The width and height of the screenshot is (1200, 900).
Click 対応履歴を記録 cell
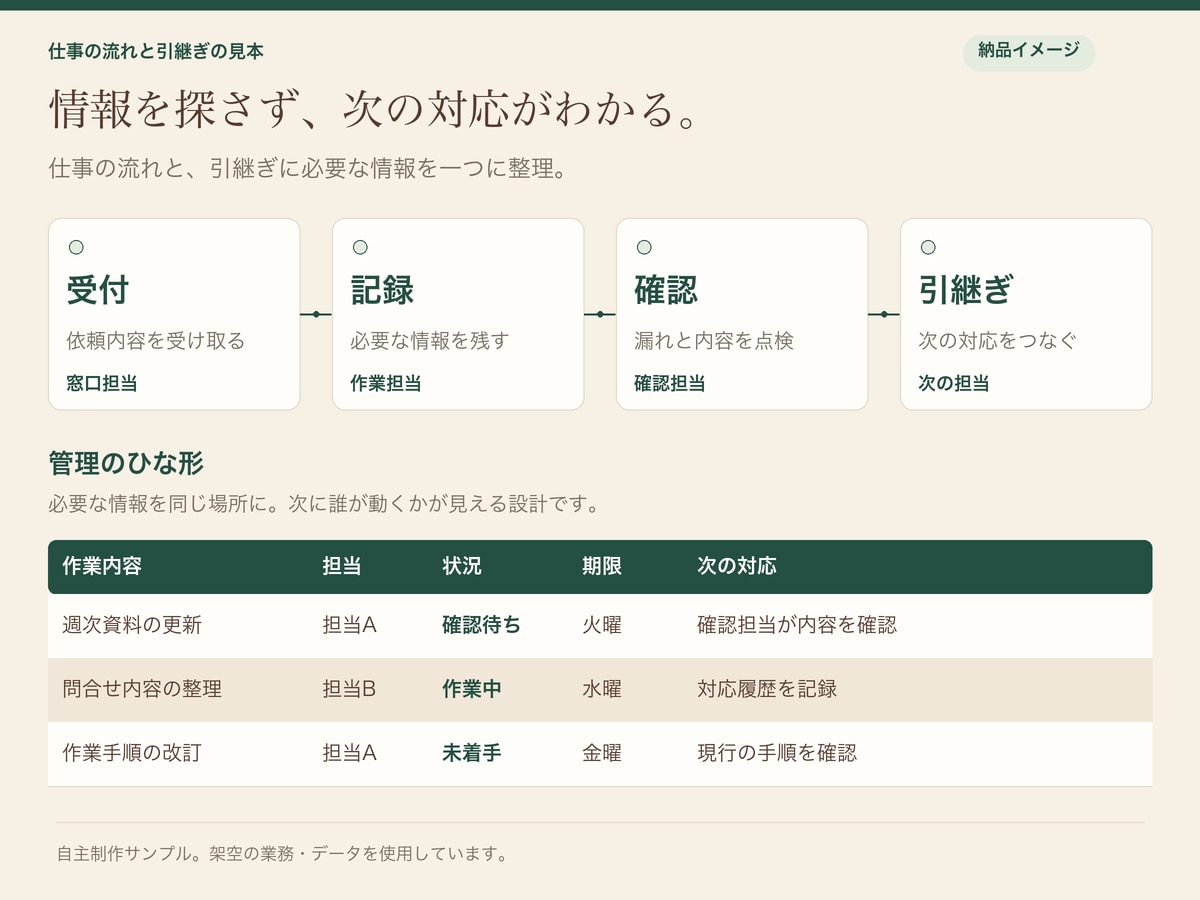pos(767,689)
